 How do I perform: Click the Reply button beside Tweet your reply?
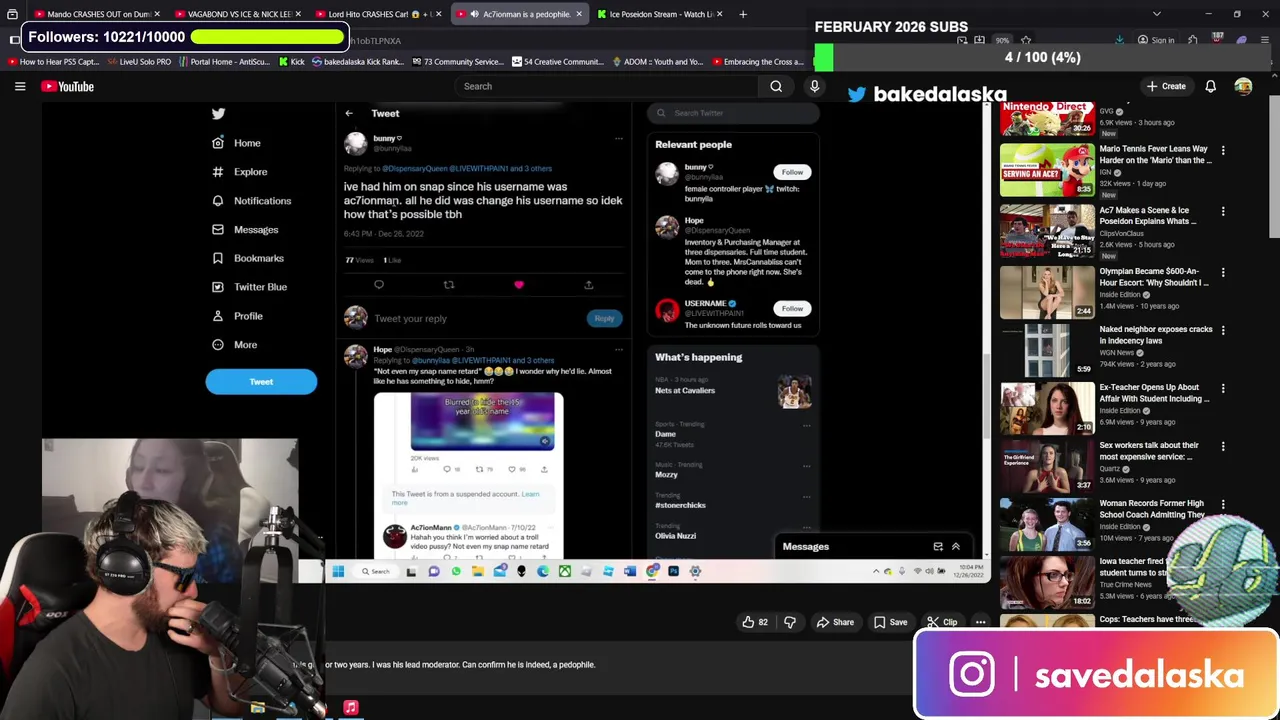pyautogui.click(x=604, y=319)
